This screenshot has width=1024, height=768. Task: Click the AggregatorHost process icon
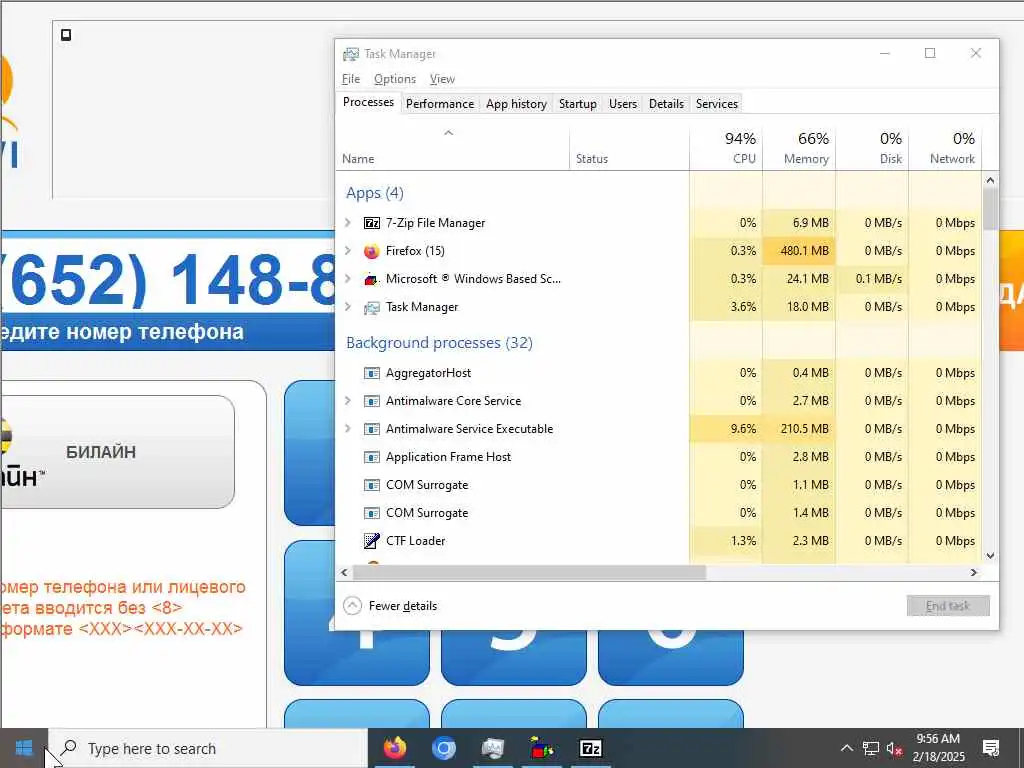372,374
